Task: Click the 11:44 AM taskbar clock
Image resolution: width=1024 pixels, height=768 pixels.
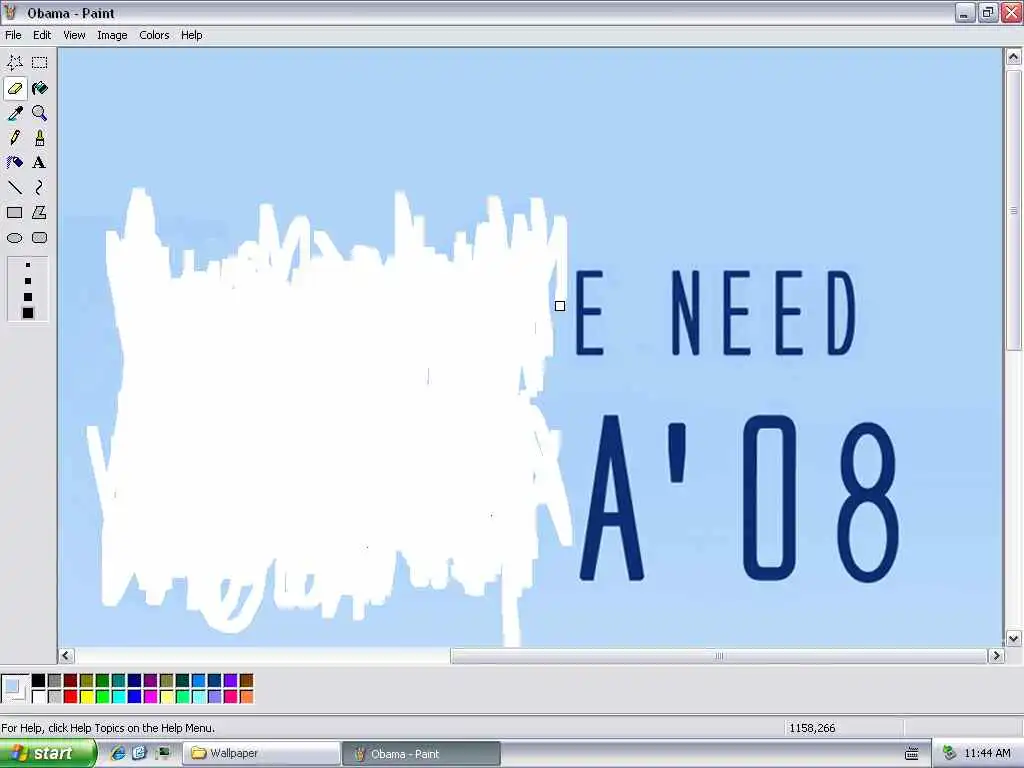Action: [x=987, y=753]
